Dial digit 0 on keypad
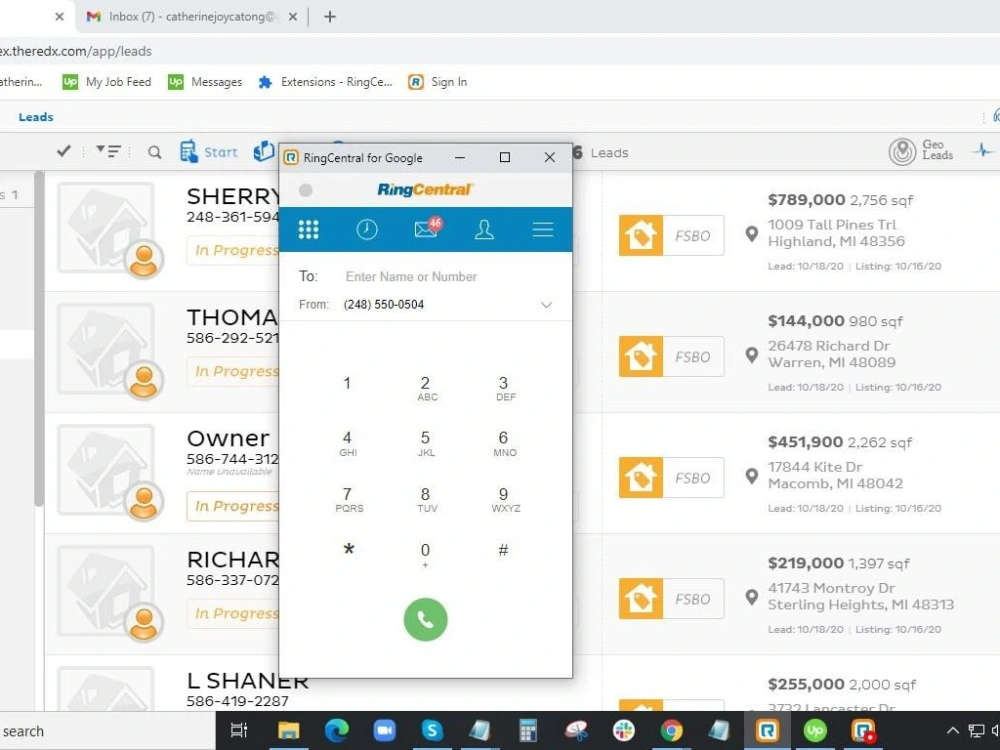 click(425, 554)
